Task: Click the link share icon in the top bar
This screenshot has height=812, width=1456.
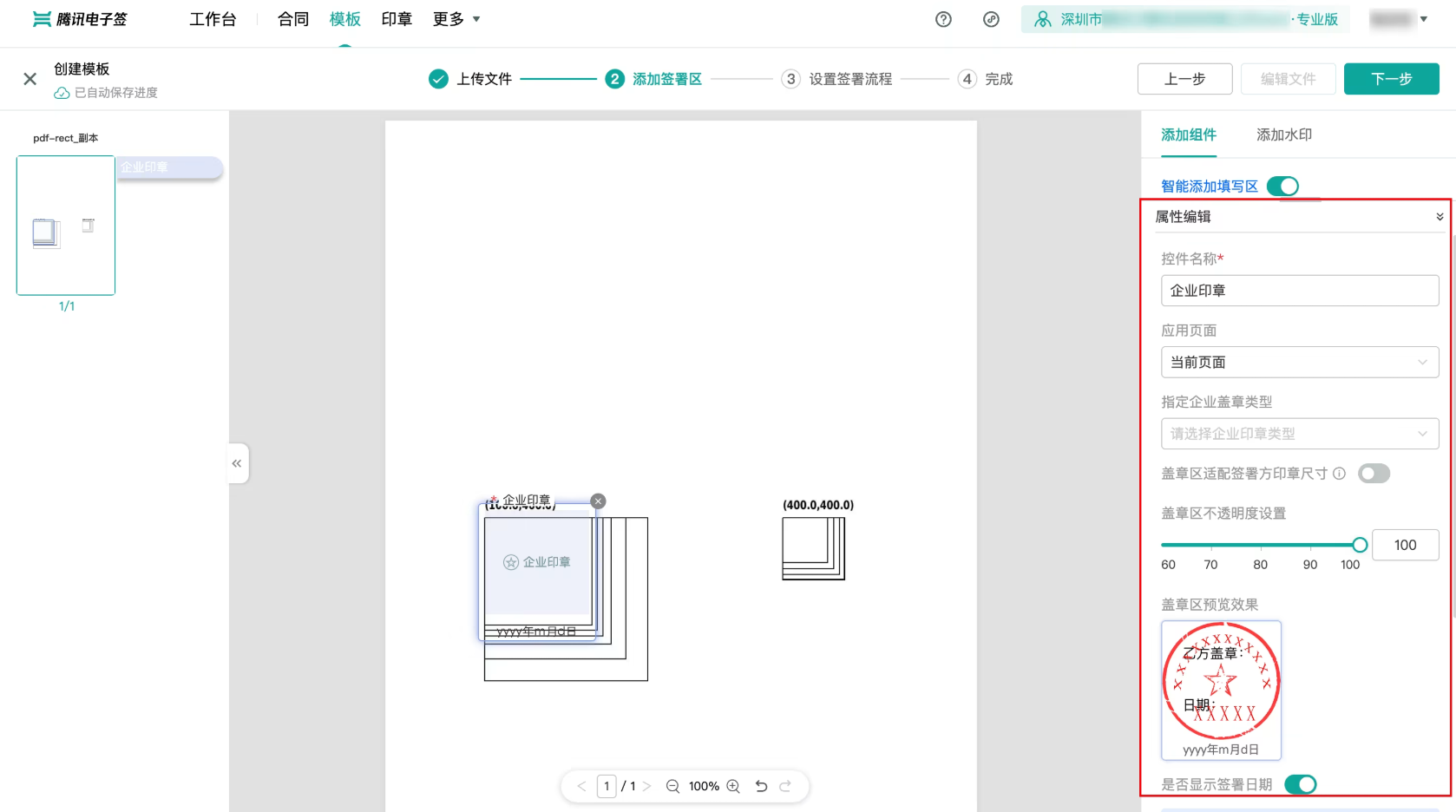Action: click(991, 19)
